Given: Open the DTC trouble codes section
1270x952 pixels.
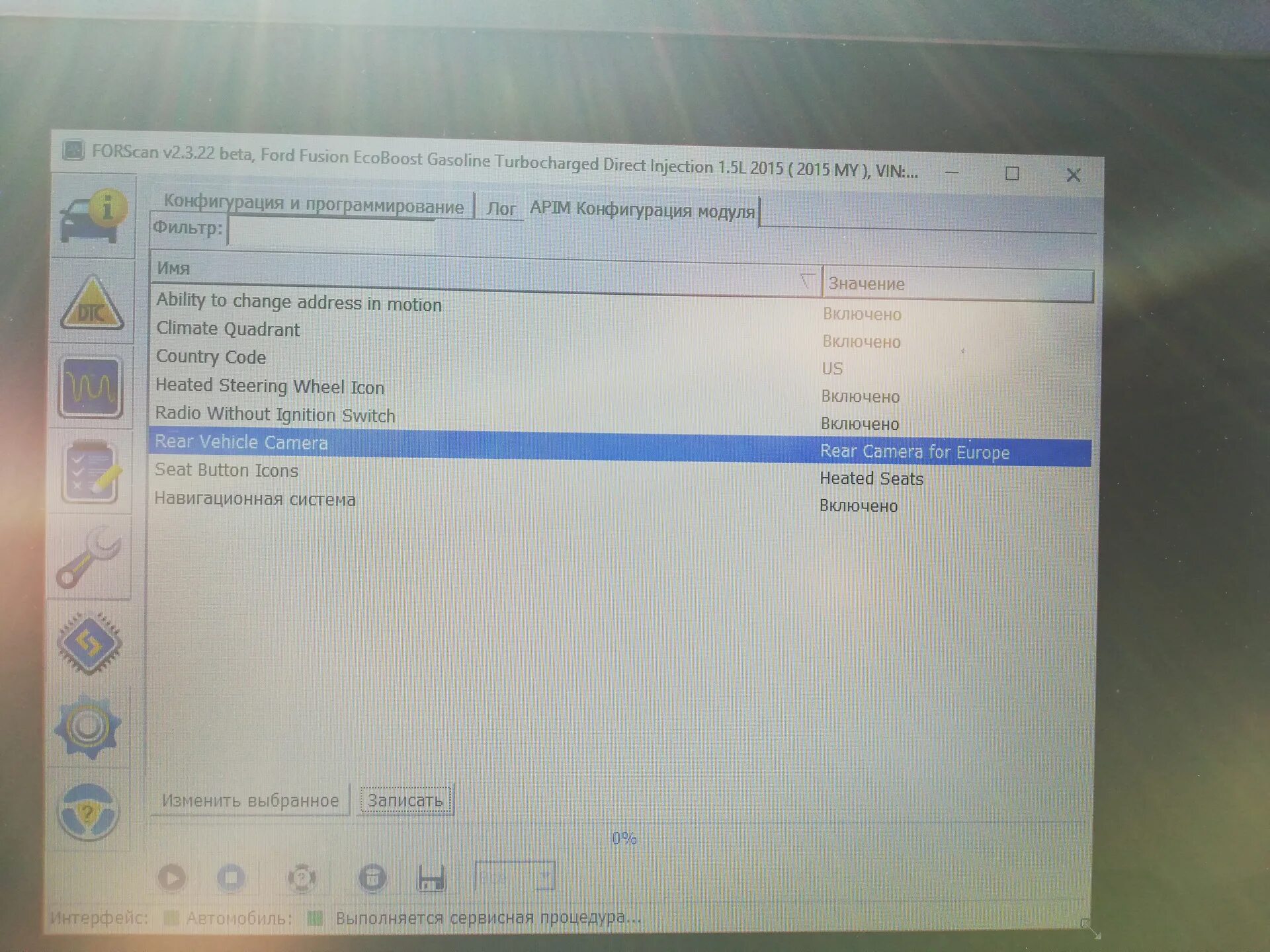Looking at the screenshot, I should pyautogui.click(x=92, y=304).
